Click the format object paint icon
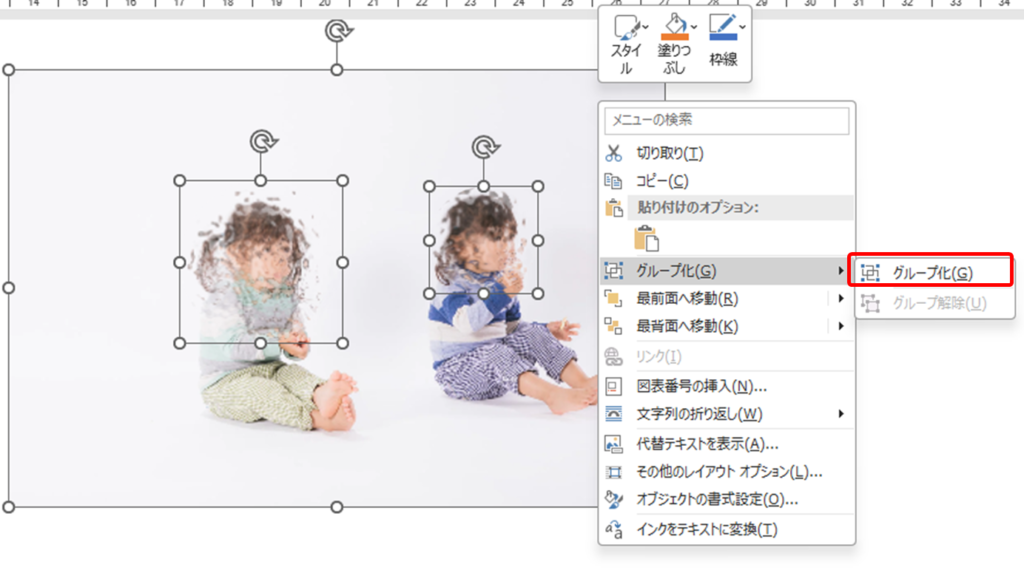 (613, 499)
